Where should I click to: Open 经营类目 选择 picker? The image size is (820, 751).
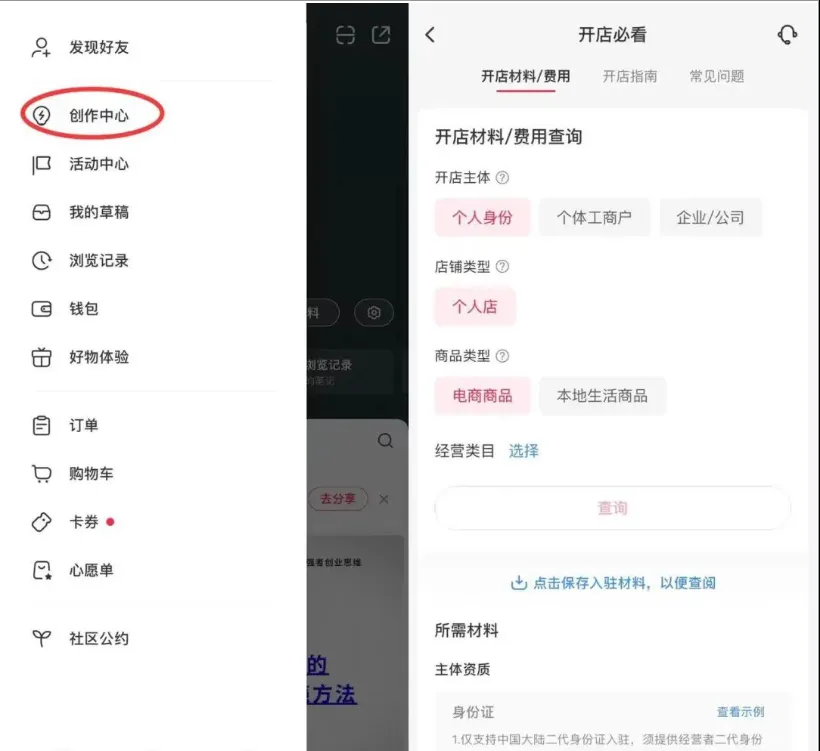pyautogui.click(x=523, y=451)
